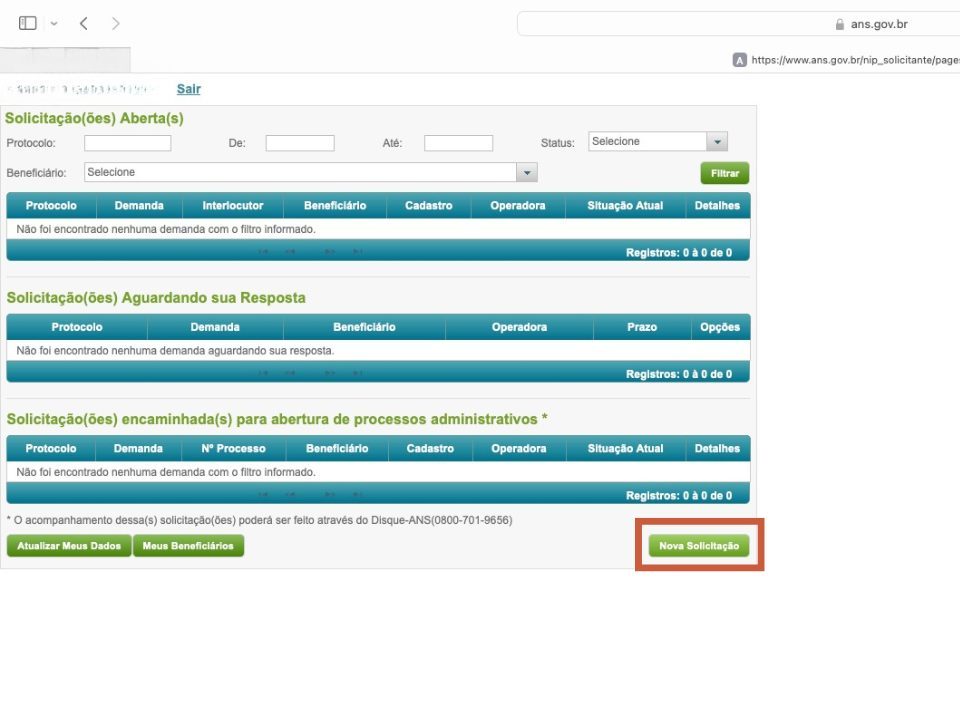This screenshot has width=960, height=720.
Task: Click the Sair link to log out
Action: (x=188, y=89)
